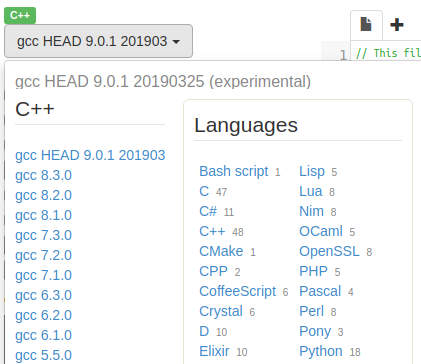This screenshot has height=364, width=421.
Task: Switch language to Pascal
Action: [x=320, y=291]
